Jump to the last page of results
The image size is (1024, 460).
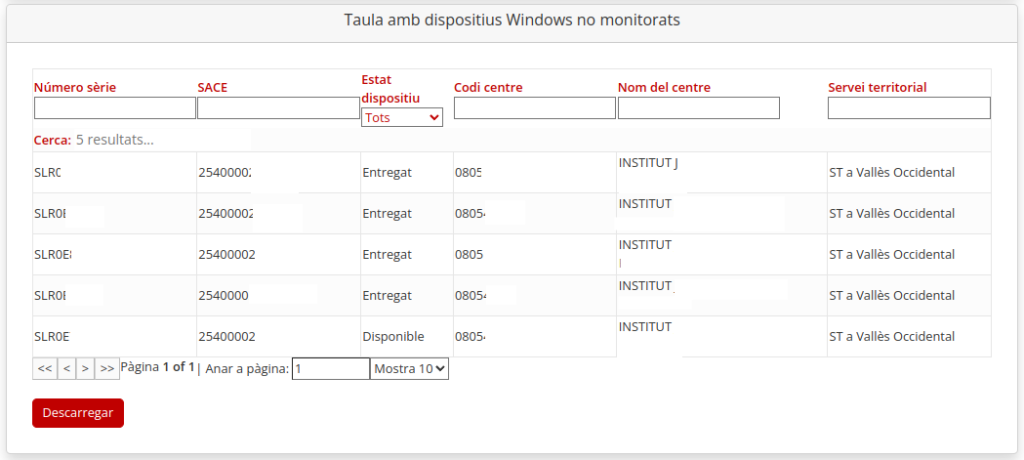[x=107, y=369]
